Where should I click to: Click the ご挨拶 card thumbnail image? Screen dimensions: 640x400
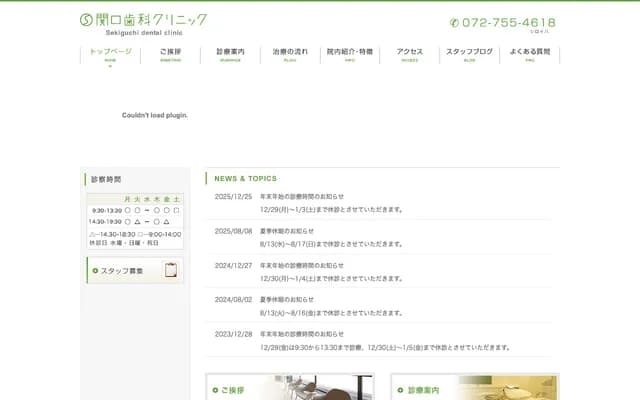point(330,389)
